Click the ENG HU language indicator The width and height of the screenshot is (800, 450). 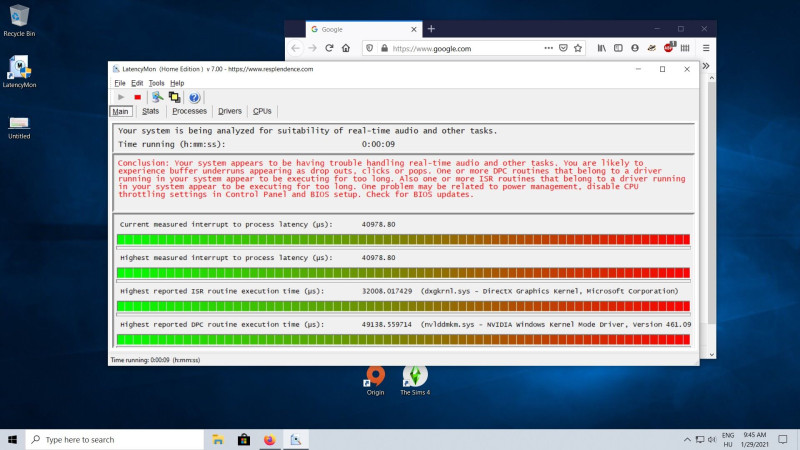pos(728,439)
